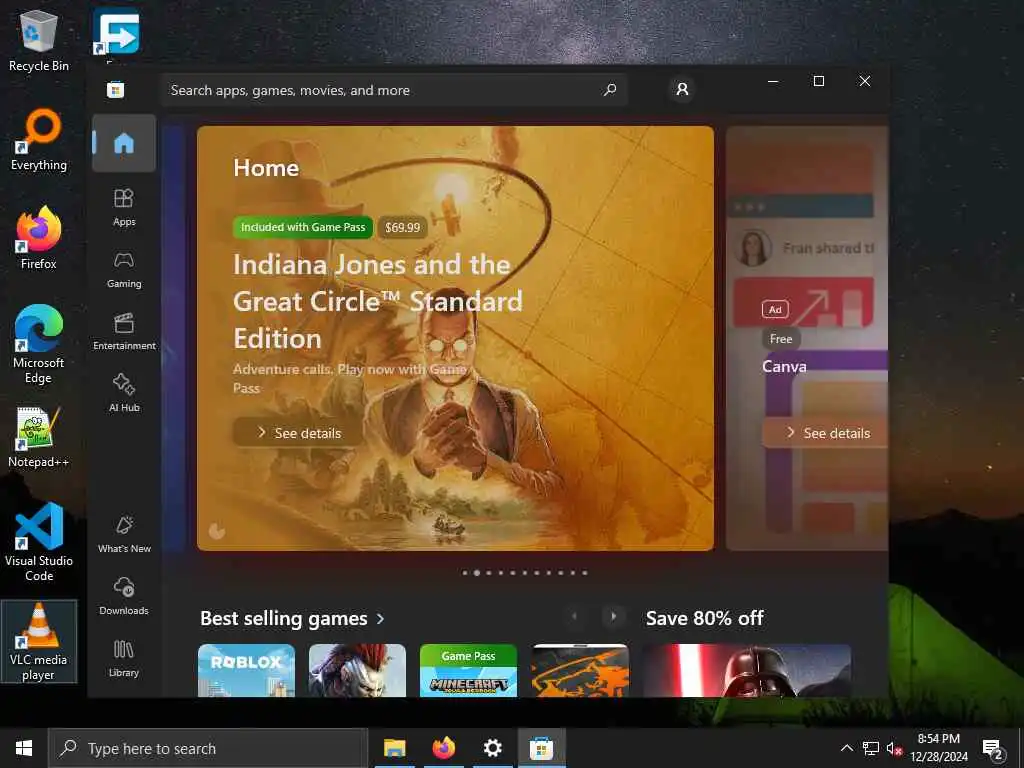Open the Minecraft Game Pass thumbnail

[x=468, y=670]
